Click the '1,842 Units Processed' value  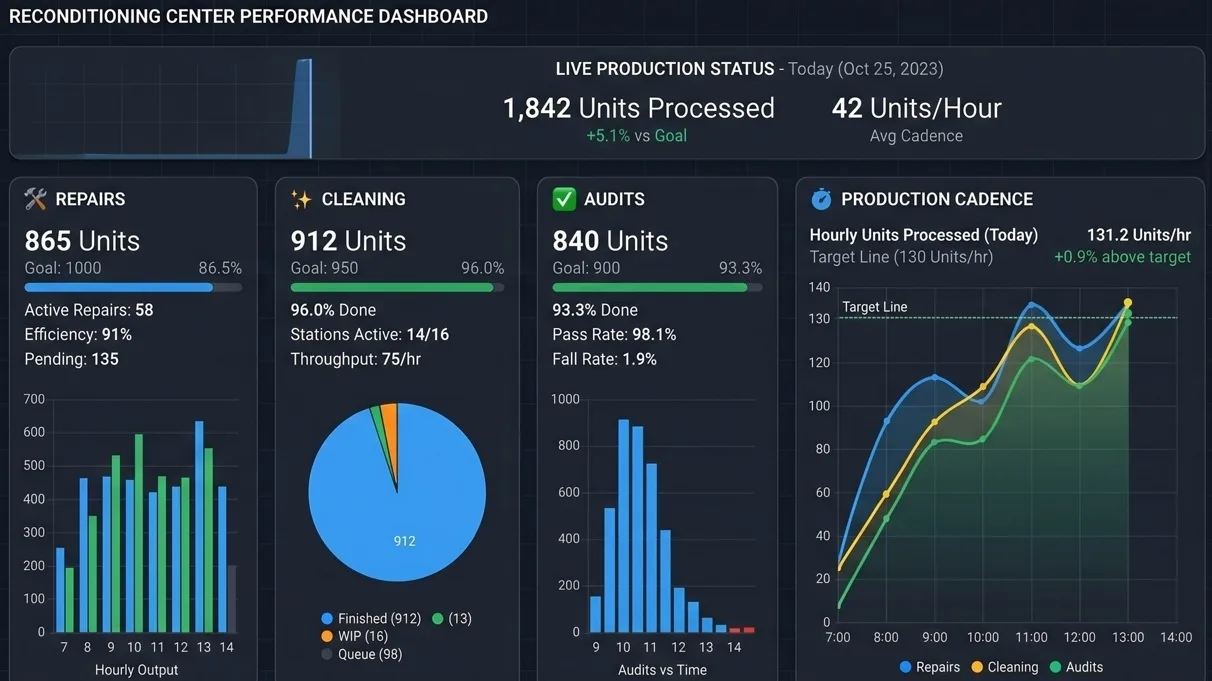click(638, 108)
